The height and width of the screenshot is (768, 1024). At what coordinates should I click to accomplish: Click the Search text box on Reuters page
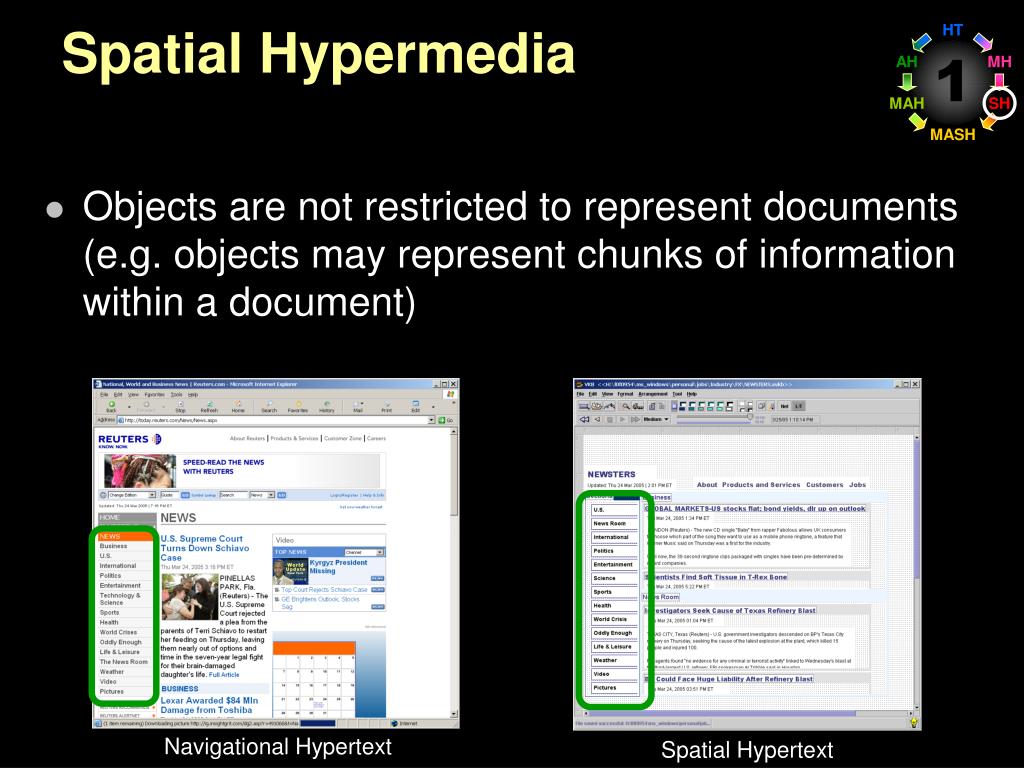(233, 495)
